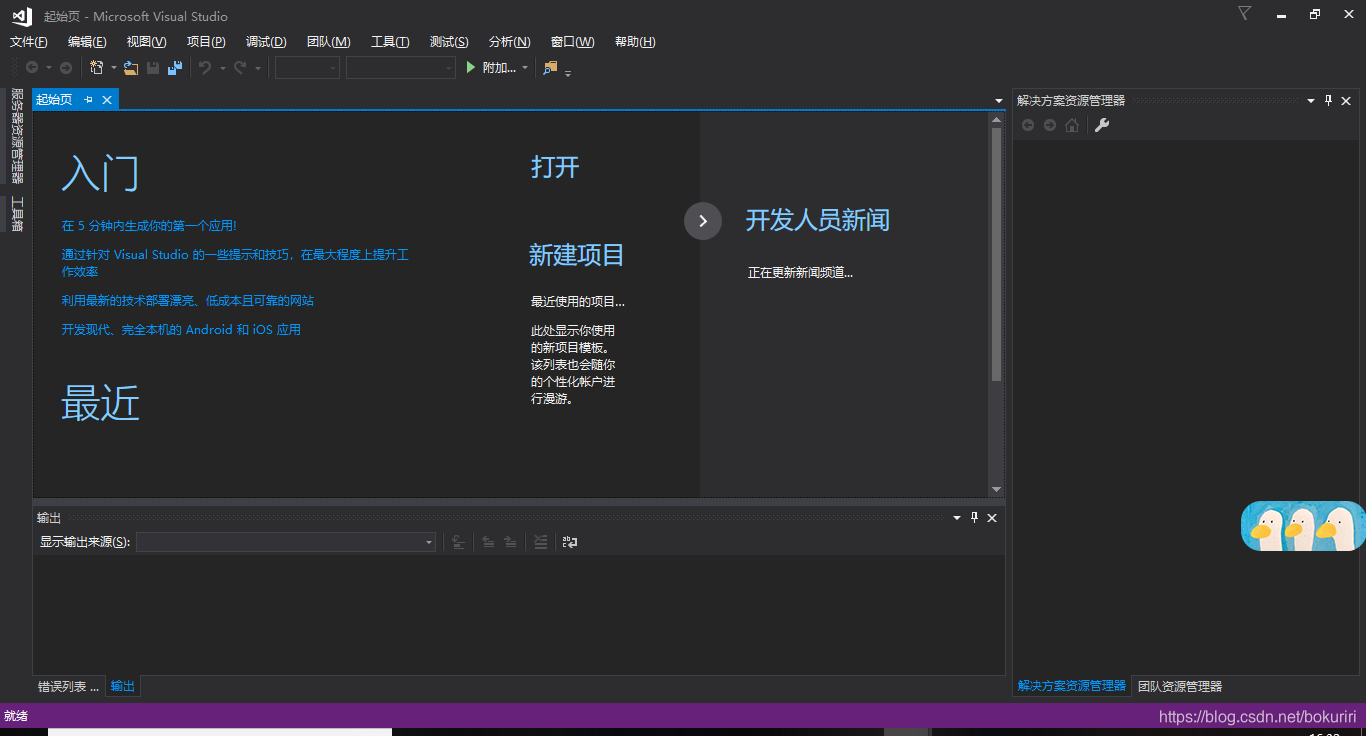
Task: Click the 新建项目 heading link
Action: point(577,255)
